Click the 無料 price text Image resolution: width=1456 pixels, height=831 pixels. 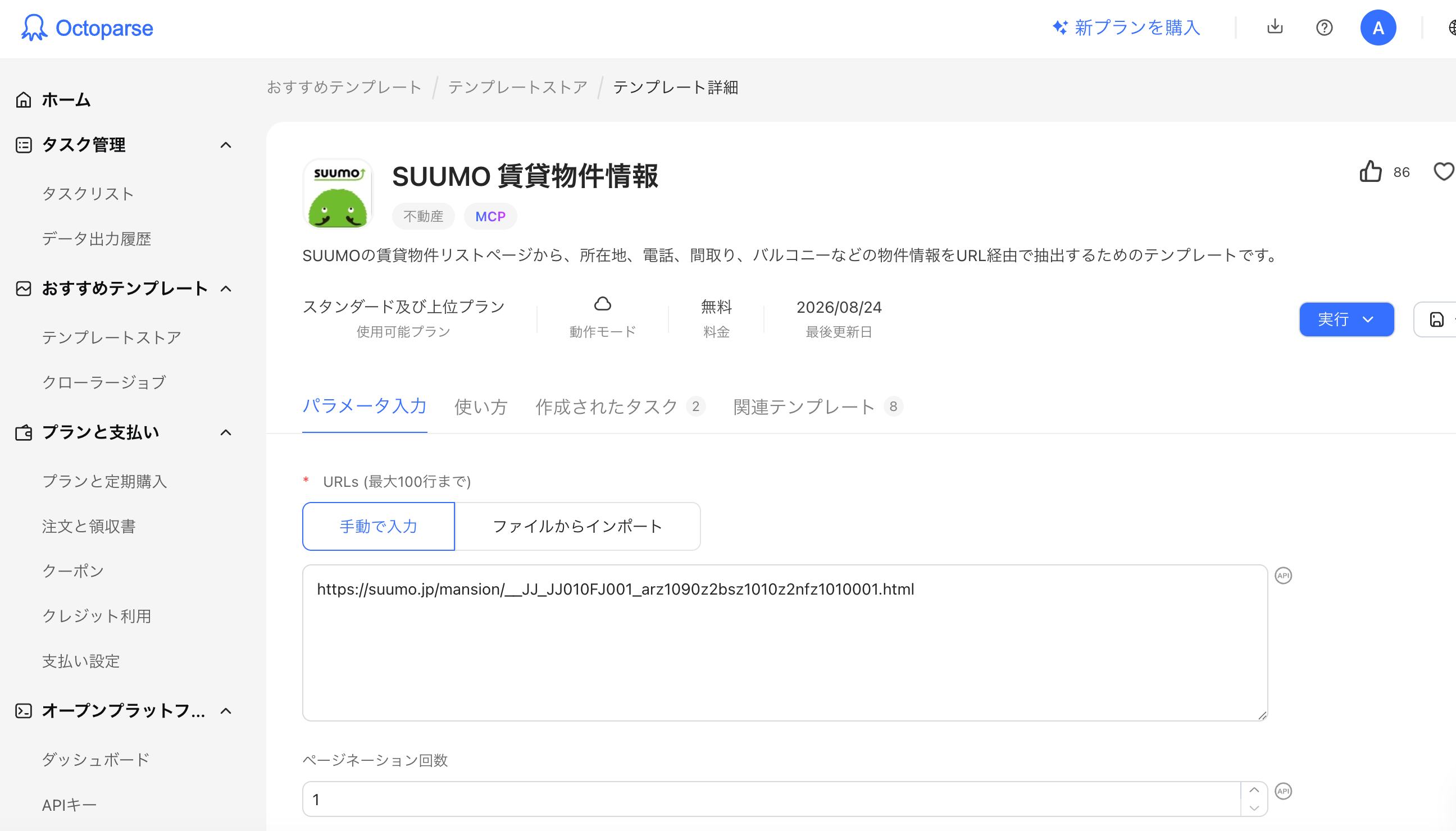pyautogui.click(x=716, y=307)
